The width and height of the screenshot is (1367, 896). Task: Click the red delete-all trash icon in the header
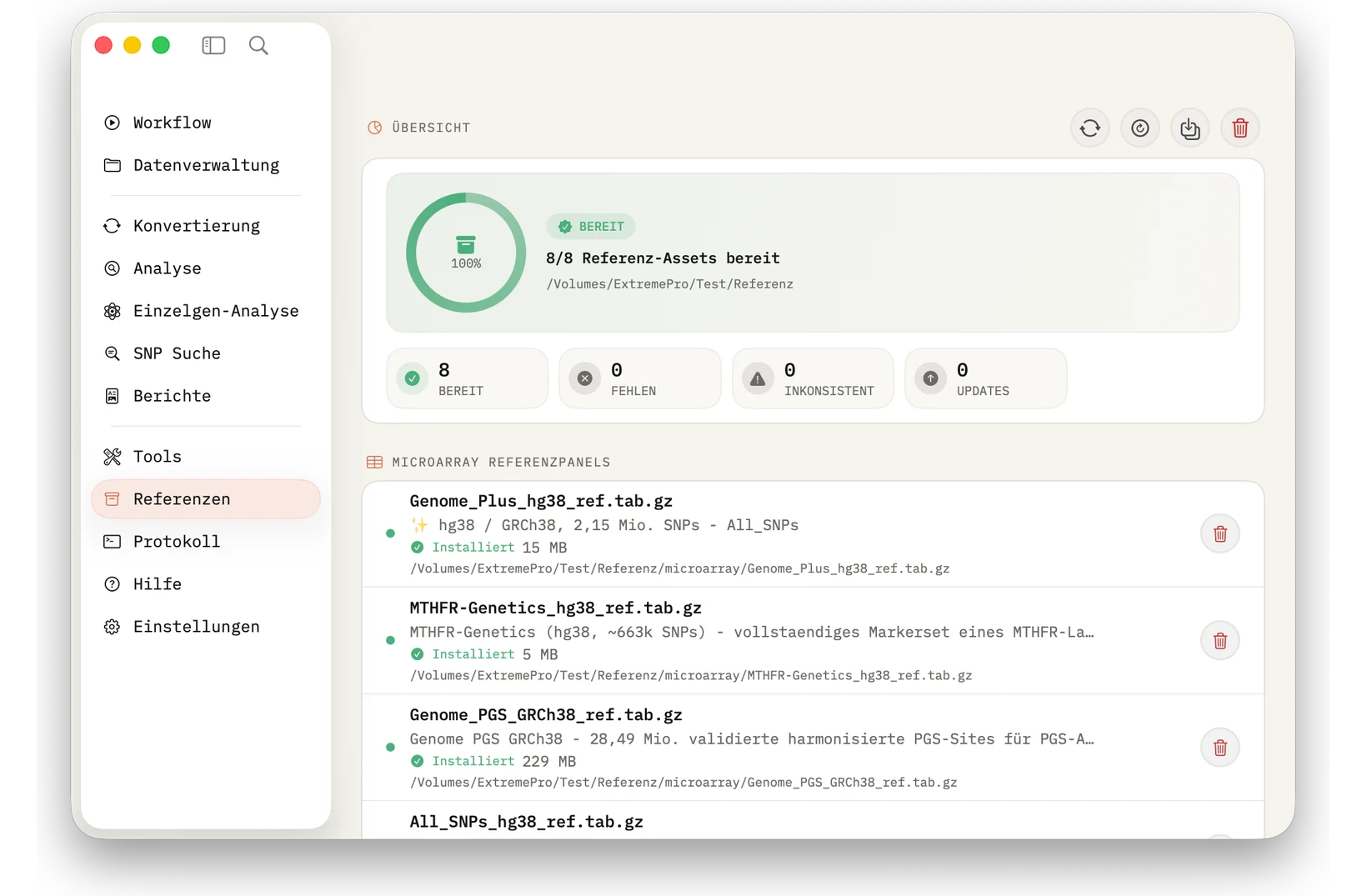(1239, 128)
